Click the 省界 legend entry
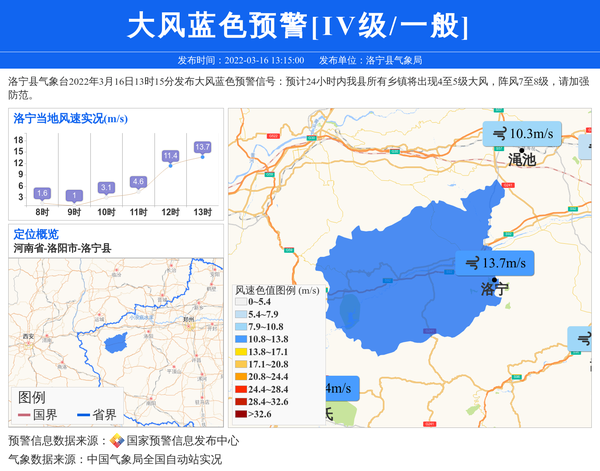The height and width of the screenshot is (471, 600). 95,415
